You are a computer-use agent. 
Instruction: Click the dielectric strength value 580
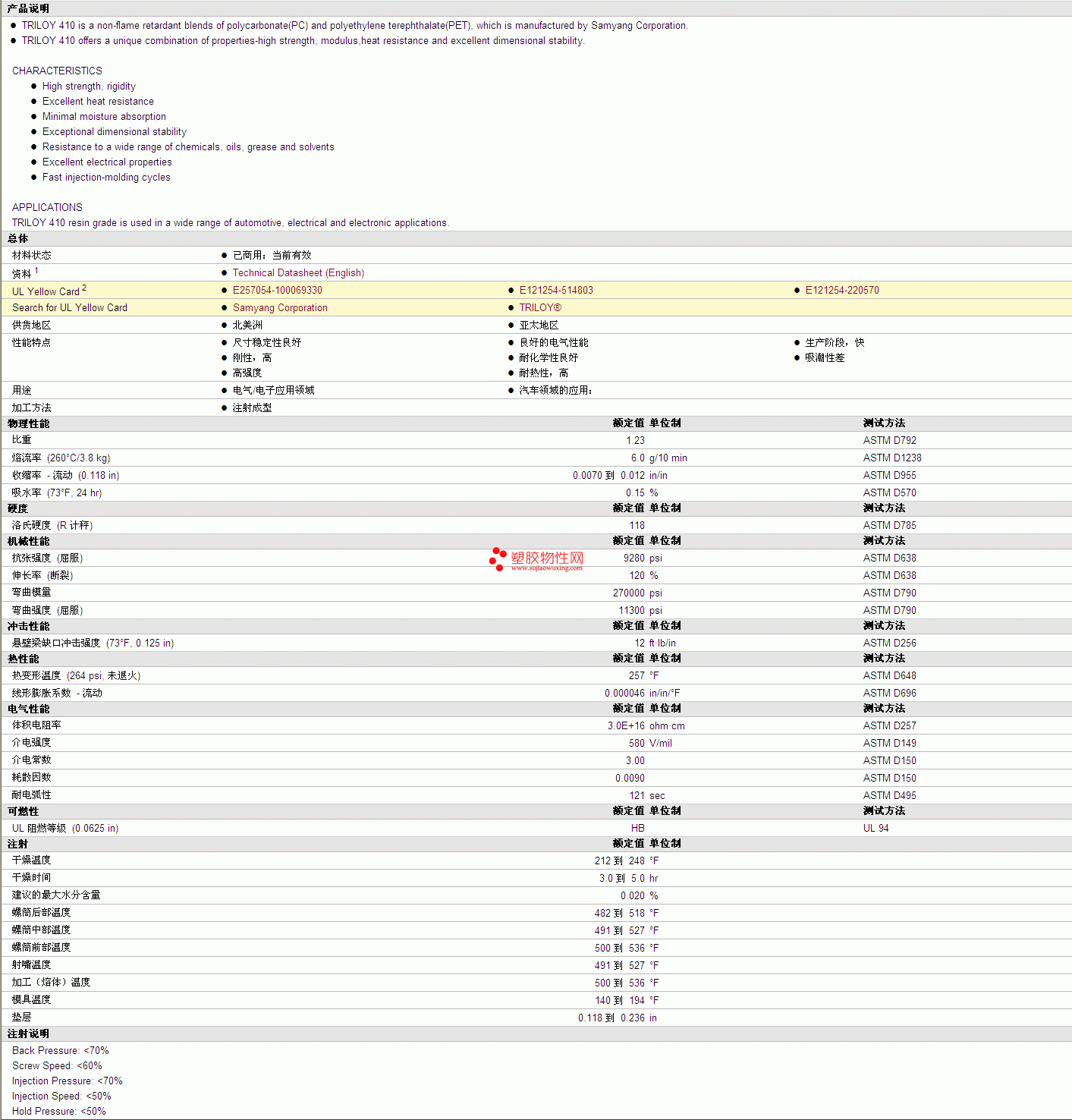coord(637,744)
